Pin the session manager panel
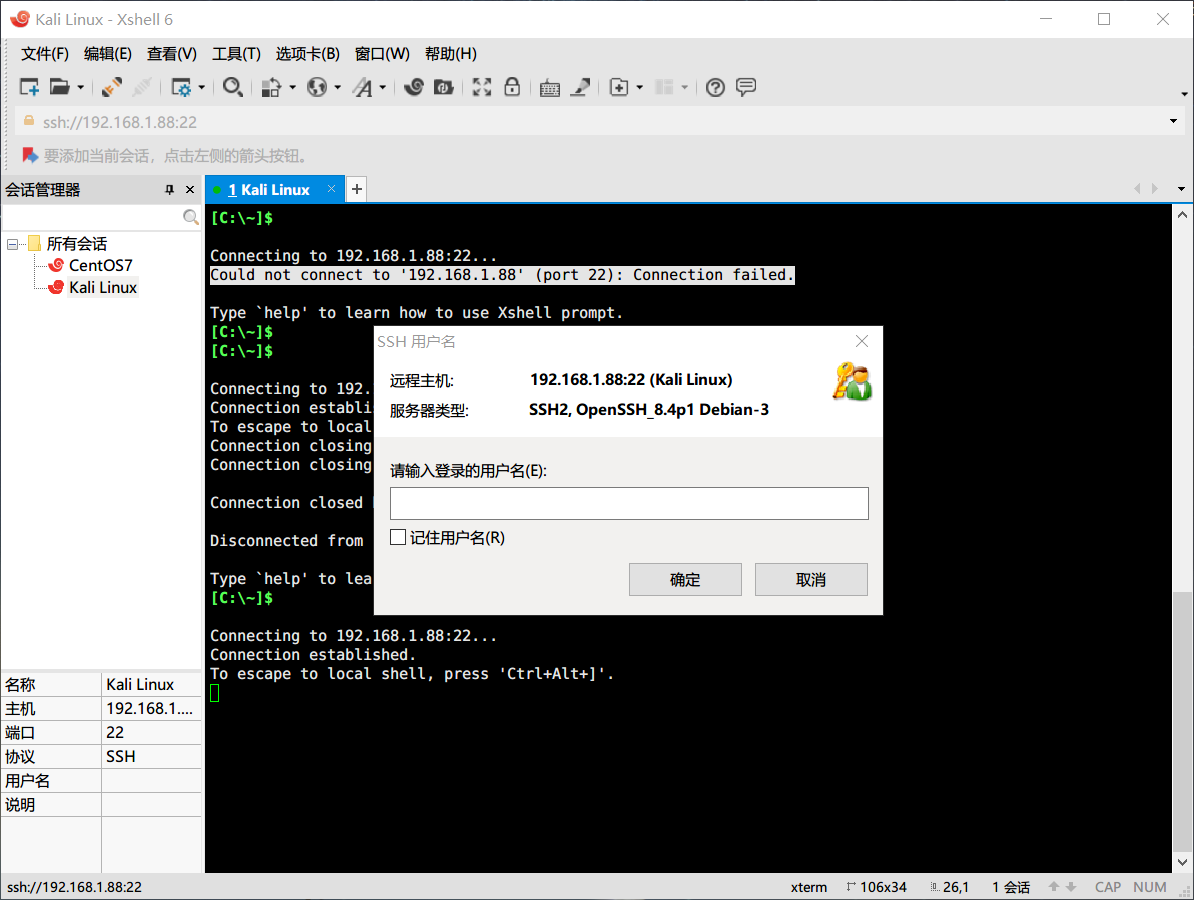The height and width of the screenshot is (900, 1194). [x=169, y=189]
